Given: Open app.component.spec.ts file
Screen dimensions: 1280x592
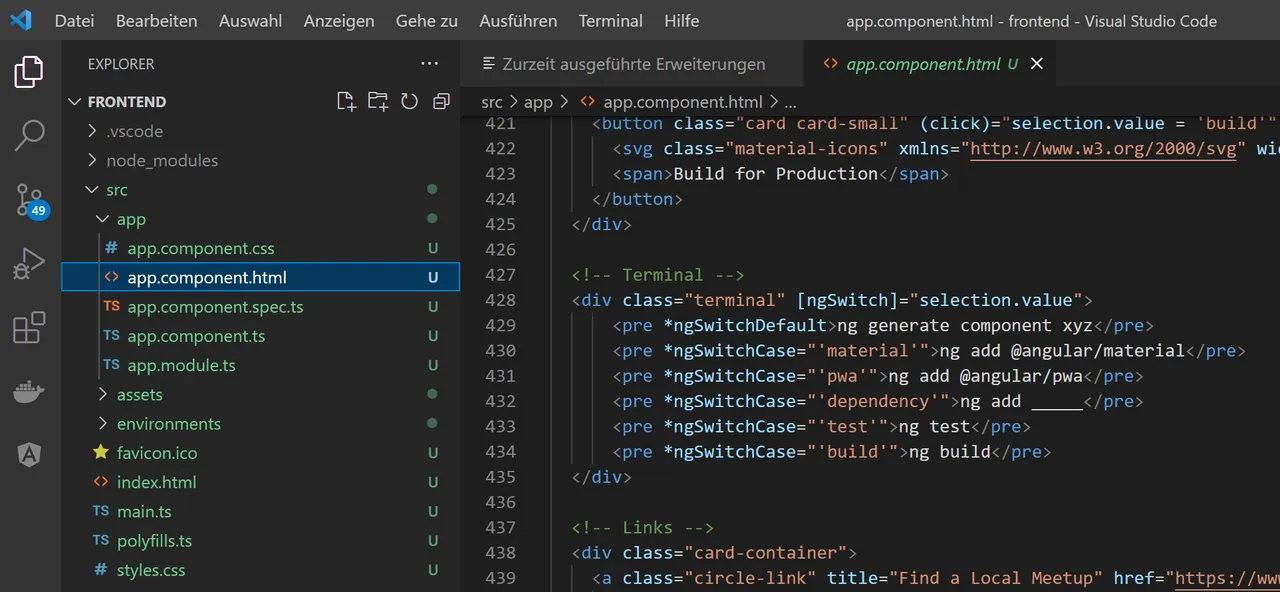Looking at the screenshot, I should pos(215,307).
